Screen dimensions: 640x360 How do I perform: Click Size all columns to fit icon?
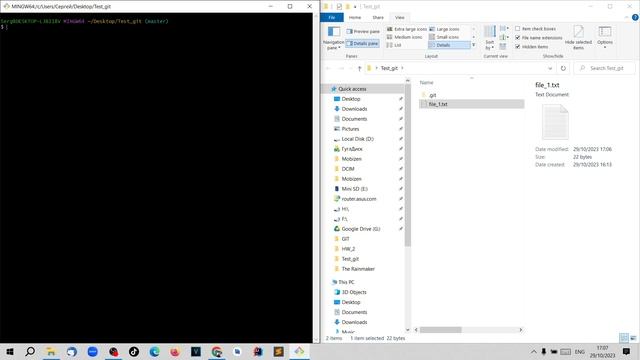(x=503, y=46)
